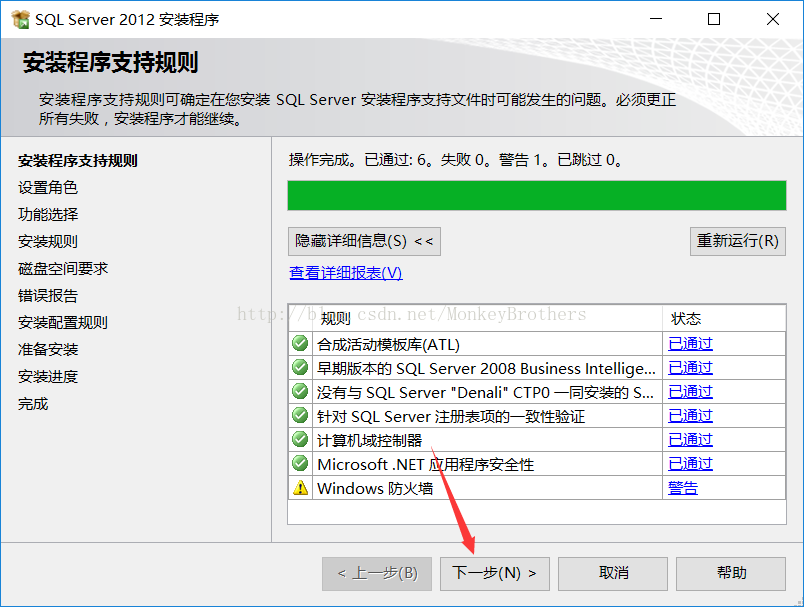Click rule text Microsoft .NET 应用程序安全性
The width and height of the screenshot is (804, 607).
click(426, 465)
